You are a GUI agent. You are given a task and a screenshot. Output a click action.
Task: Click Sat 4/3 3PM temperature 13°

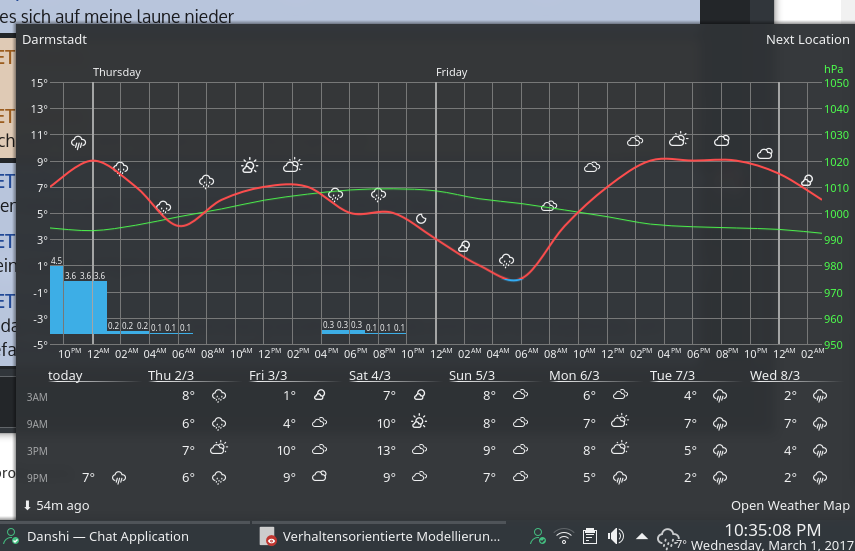click(x=386, y=451)
